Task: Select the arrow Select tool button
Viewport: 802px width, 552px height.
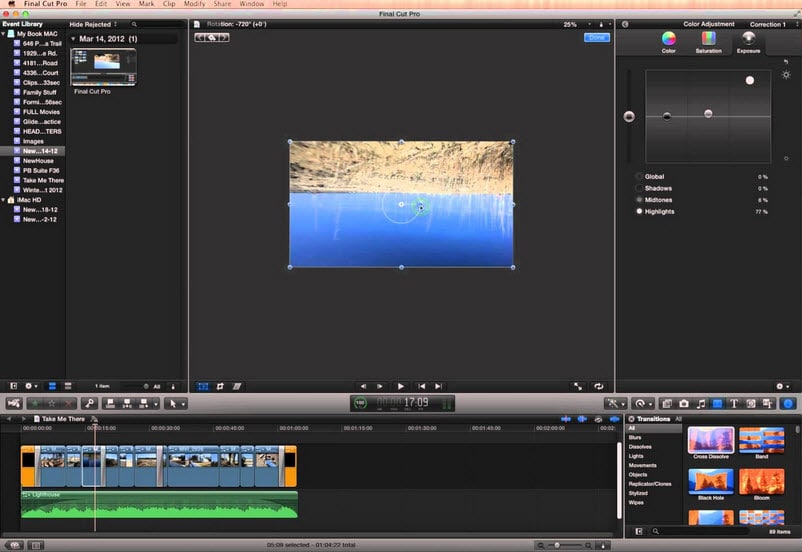Action: [176, 404]
